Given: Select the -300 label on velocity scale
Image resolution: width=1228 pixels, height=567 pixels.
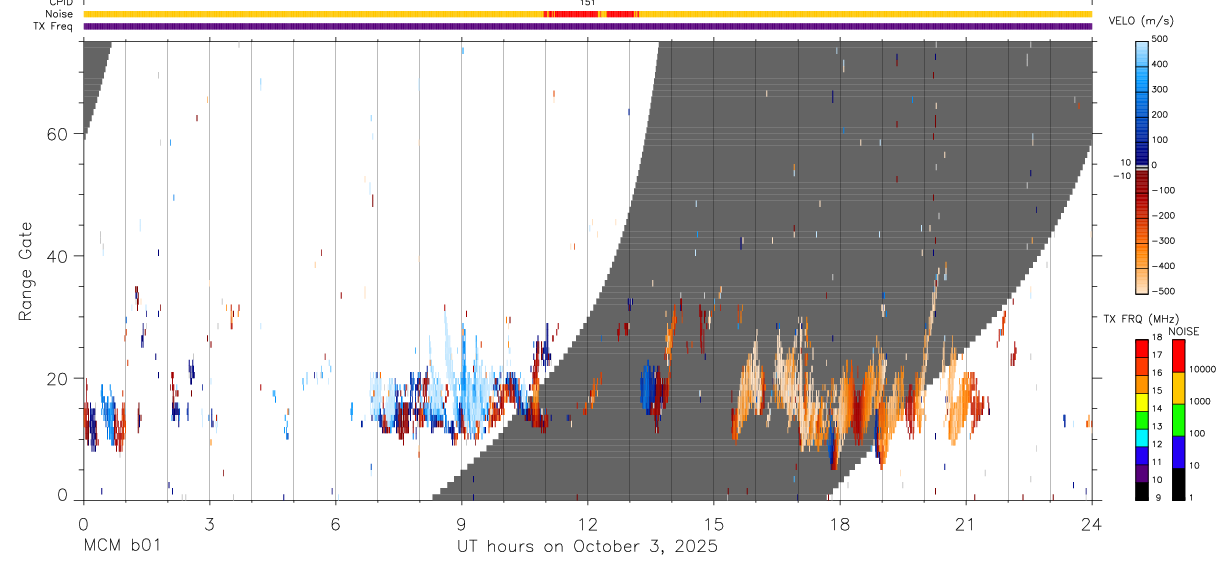Looking at the screenshot, I should [1165, 241].
